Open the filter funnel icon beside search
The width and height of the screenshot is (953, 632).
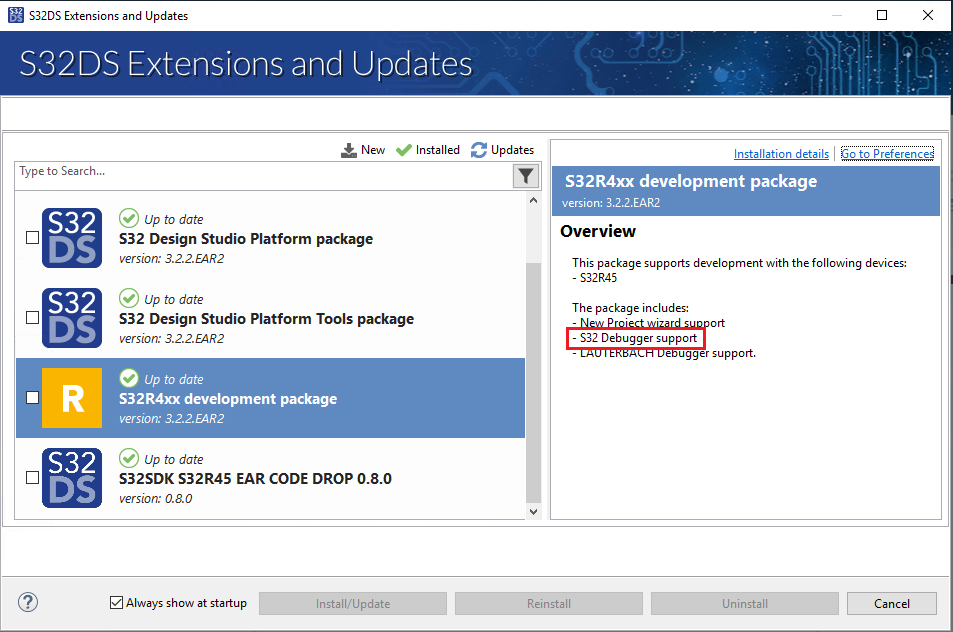point(525,175)
